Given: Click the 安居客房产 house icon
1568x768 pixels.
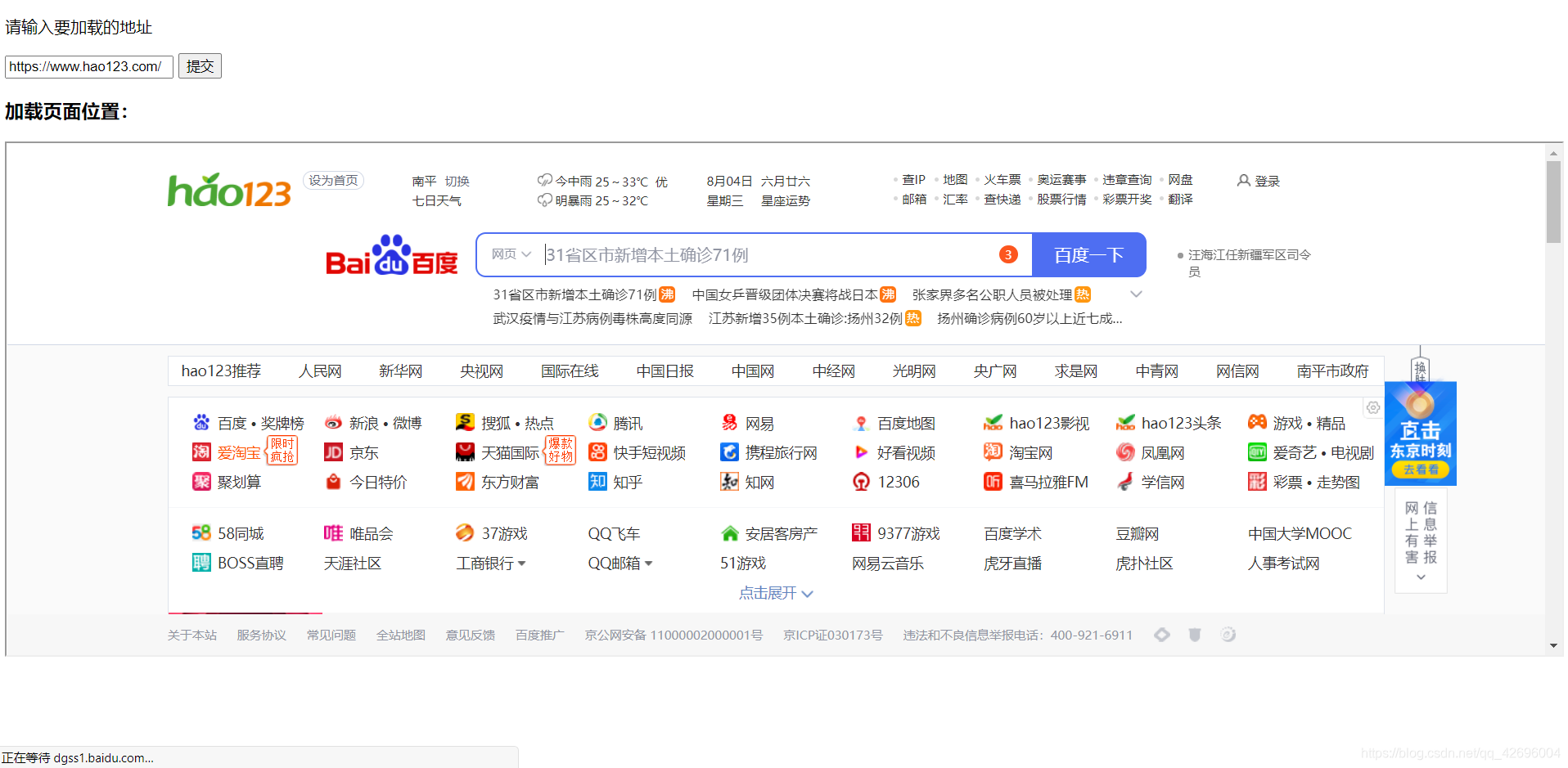Looking at the screenshot, I should click(729, 533).
